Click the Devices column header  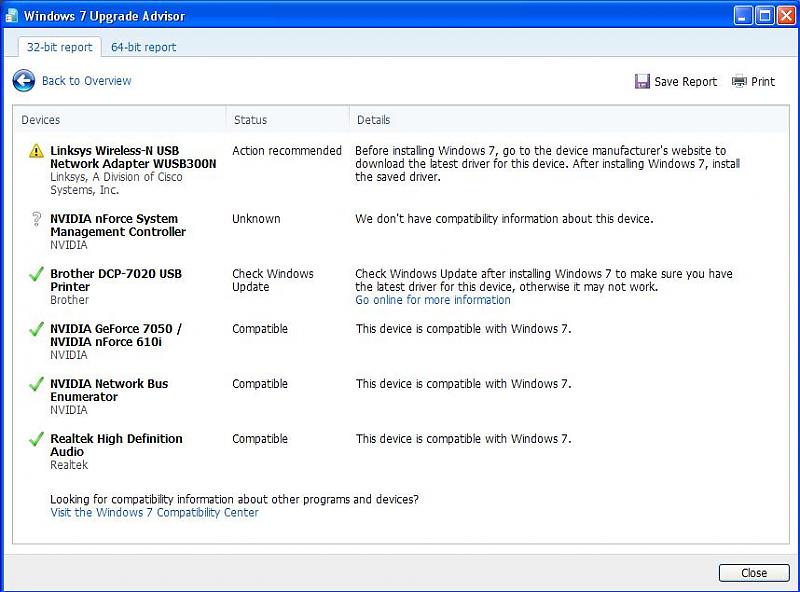41,120
